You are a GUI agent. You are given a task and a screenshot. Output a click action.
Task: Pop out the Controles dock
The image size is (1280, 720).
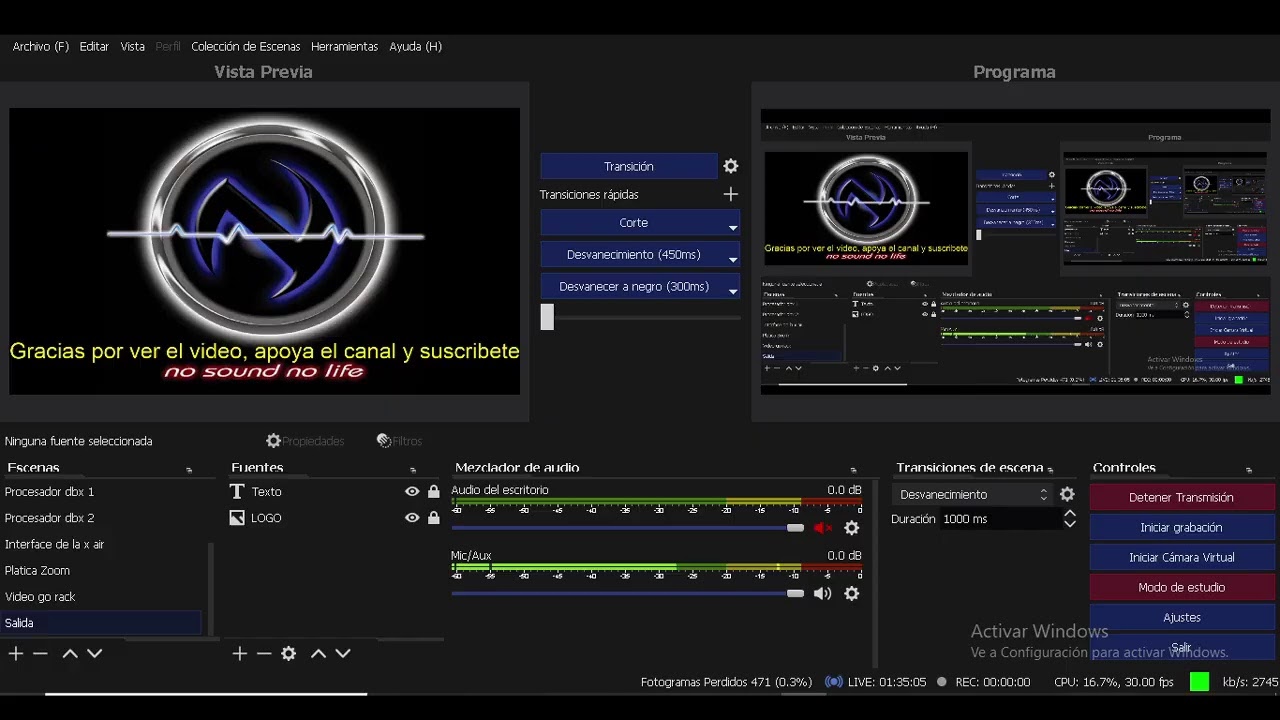click(x=1249, y=470)
